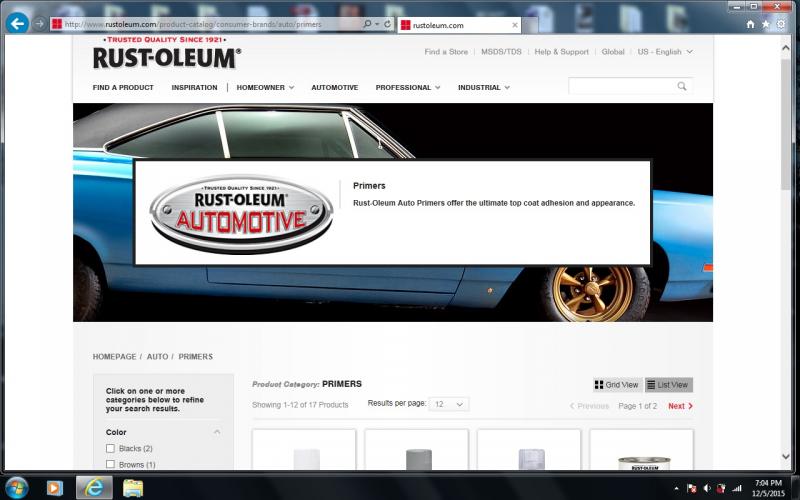Viewport: 800px width, 500px height.
Task: Click the page vertical scrollbar thumb
Action: click(786, 125)
